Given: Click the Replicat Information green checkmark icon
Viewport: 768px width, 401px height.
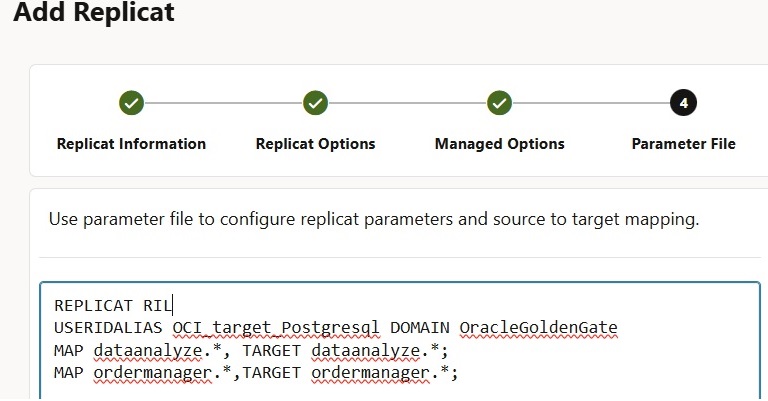Looking at the screenshot, I should (131, 103).
